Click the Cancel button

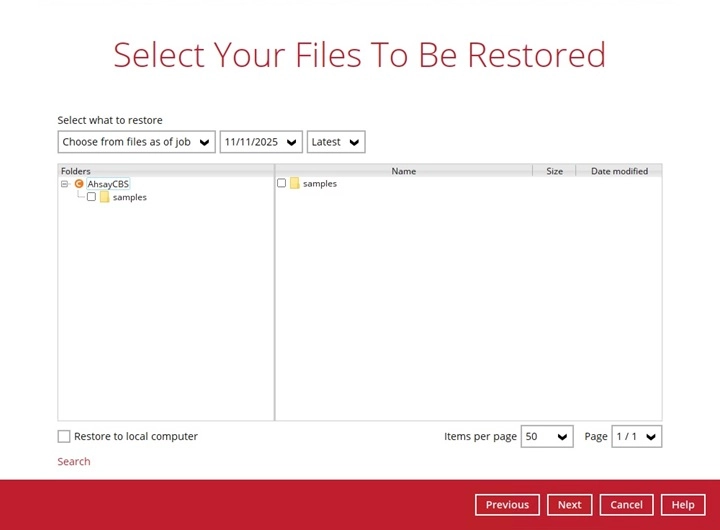626,505
